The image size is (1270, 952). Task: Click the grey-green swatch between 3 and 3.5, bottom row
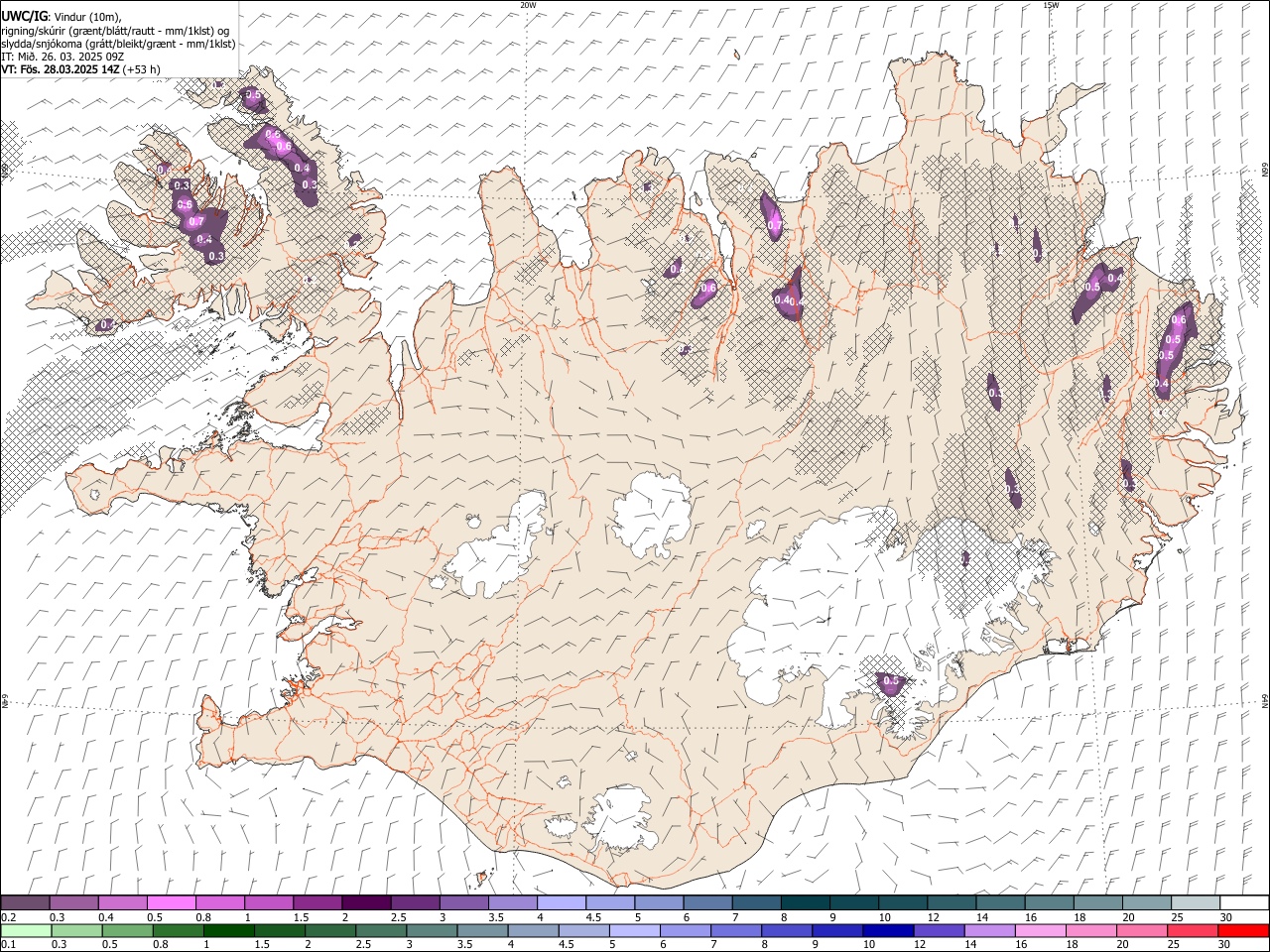pos(432,931)
